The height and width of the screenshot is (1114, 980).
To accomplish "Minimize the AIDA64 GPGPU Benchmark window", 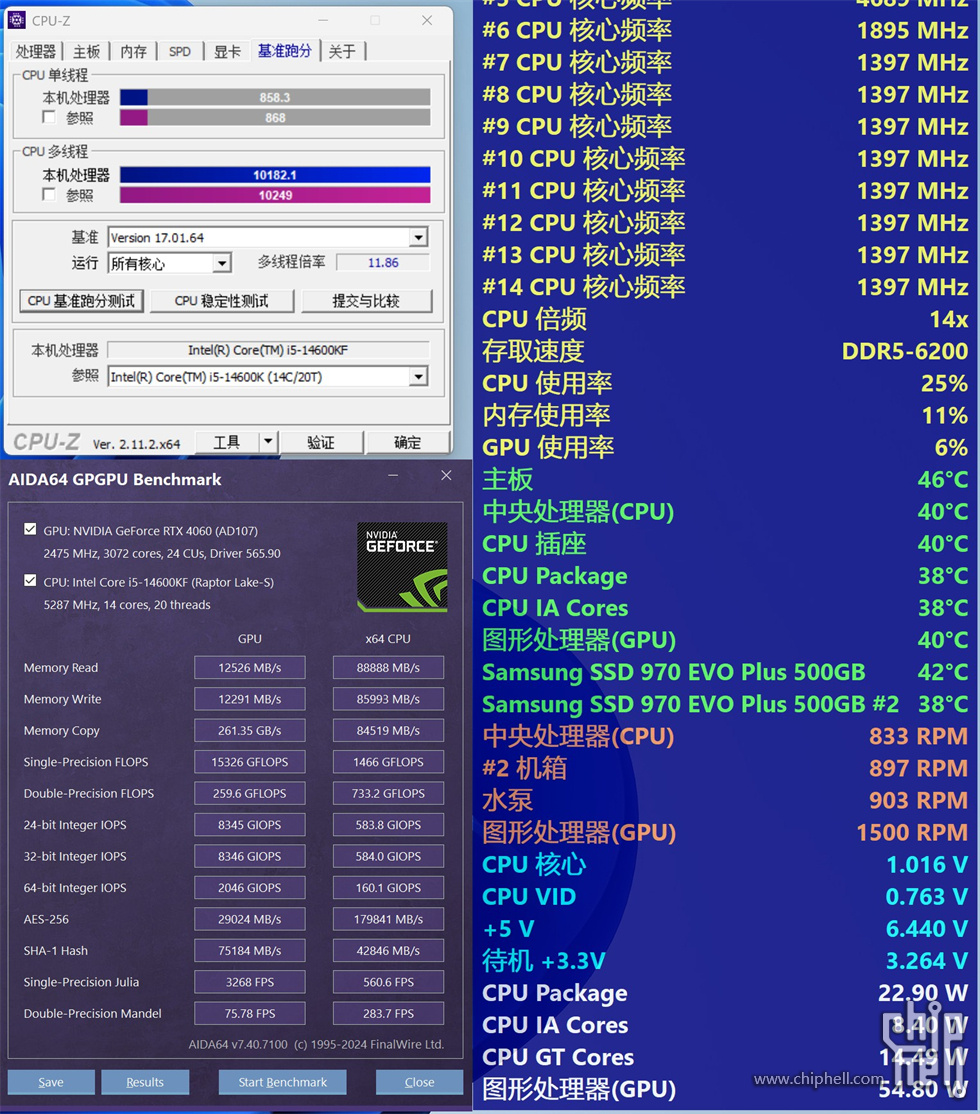I will pos(393,475).
